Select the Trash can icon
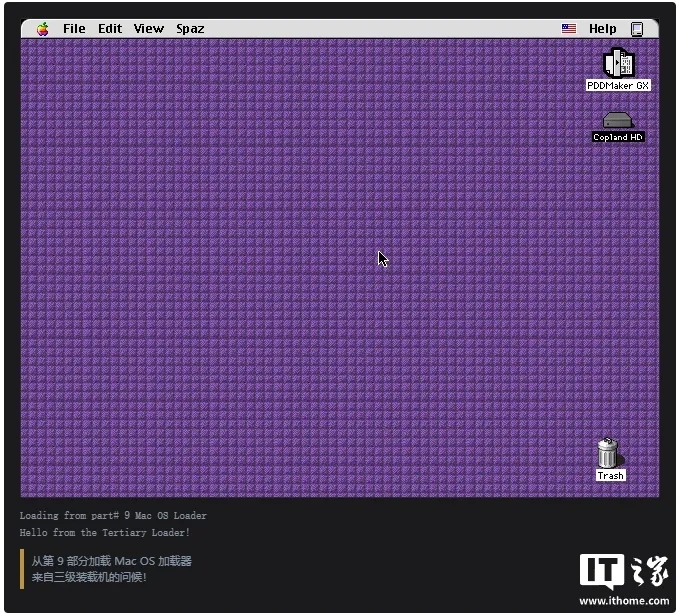680x615 pixels. 608,452
